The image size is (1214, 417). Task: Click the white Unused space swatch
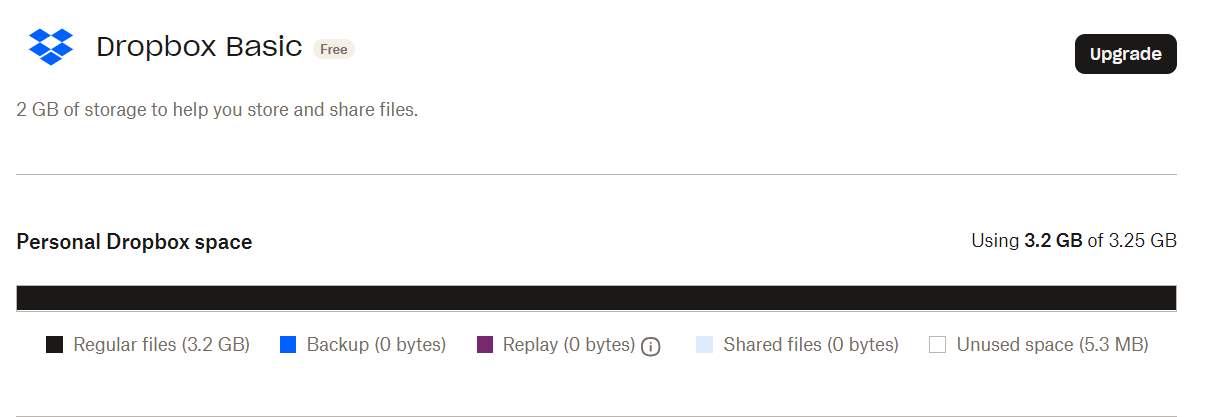point(937,345)
